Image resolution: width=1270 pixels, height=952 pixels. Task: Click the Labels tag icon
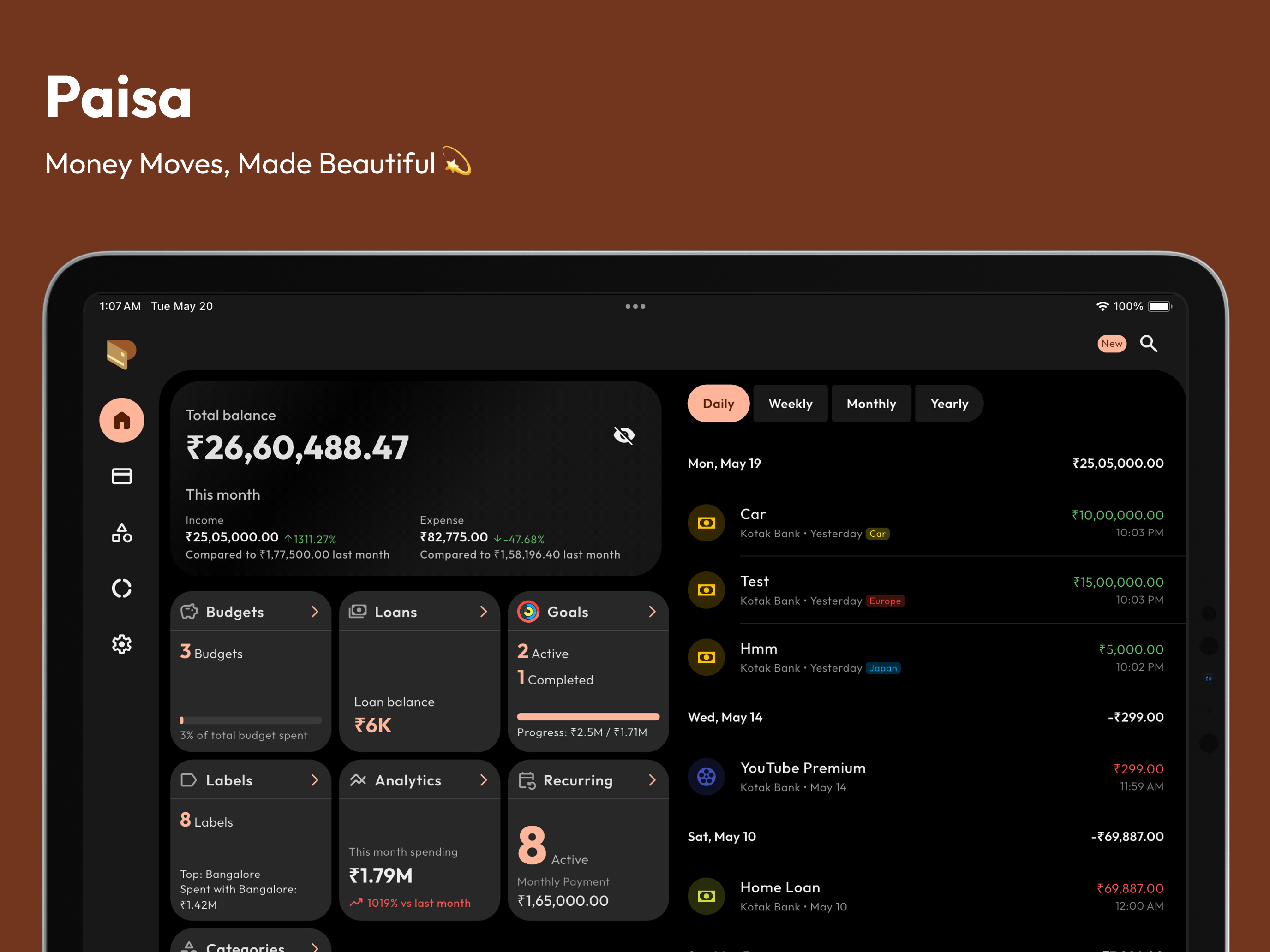click(x=189, y=780)
